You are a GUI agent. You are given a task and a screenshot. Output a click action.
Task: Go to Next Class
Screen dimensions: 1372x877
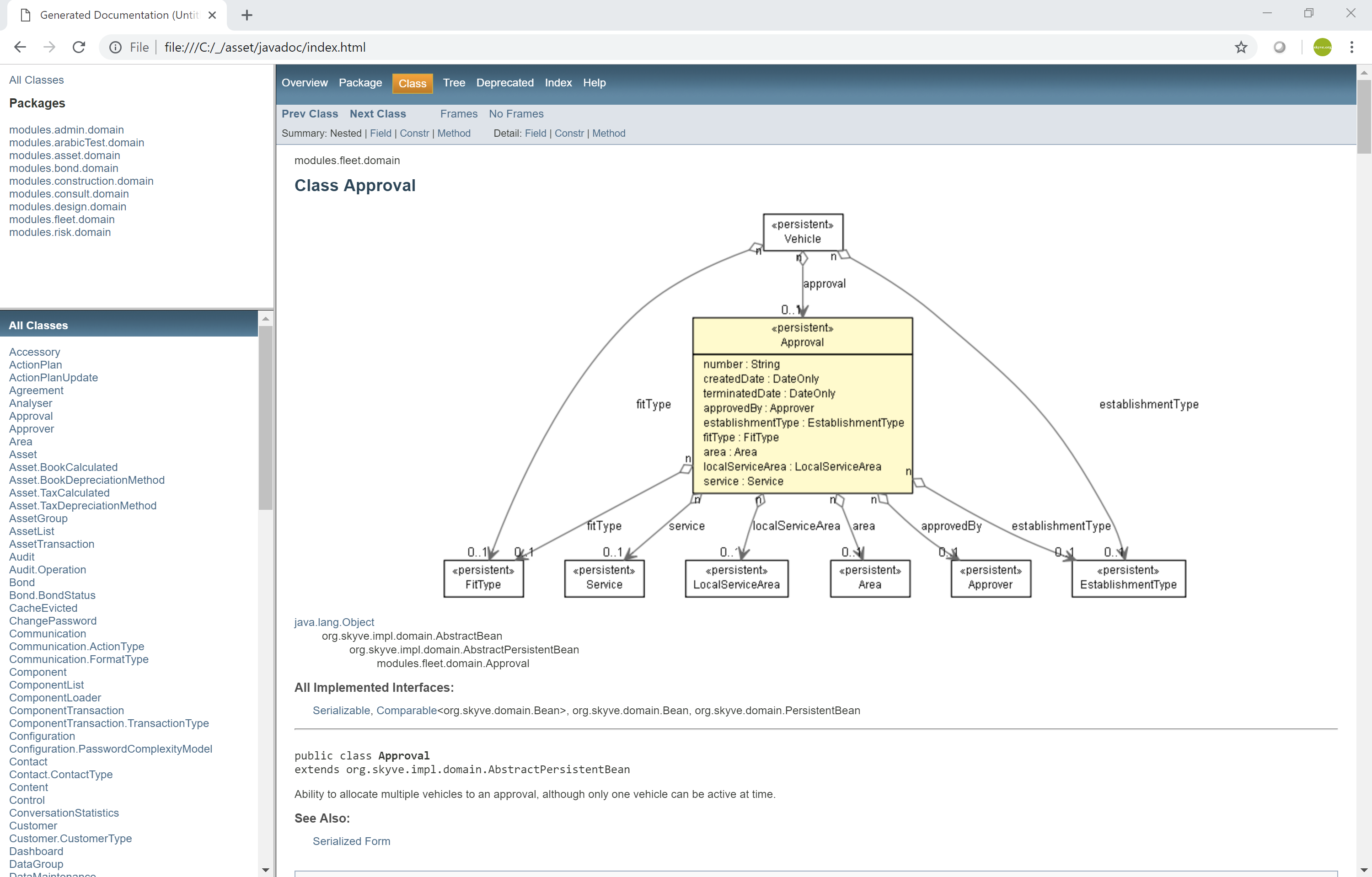pyautogui.click(x=378, y=114)
